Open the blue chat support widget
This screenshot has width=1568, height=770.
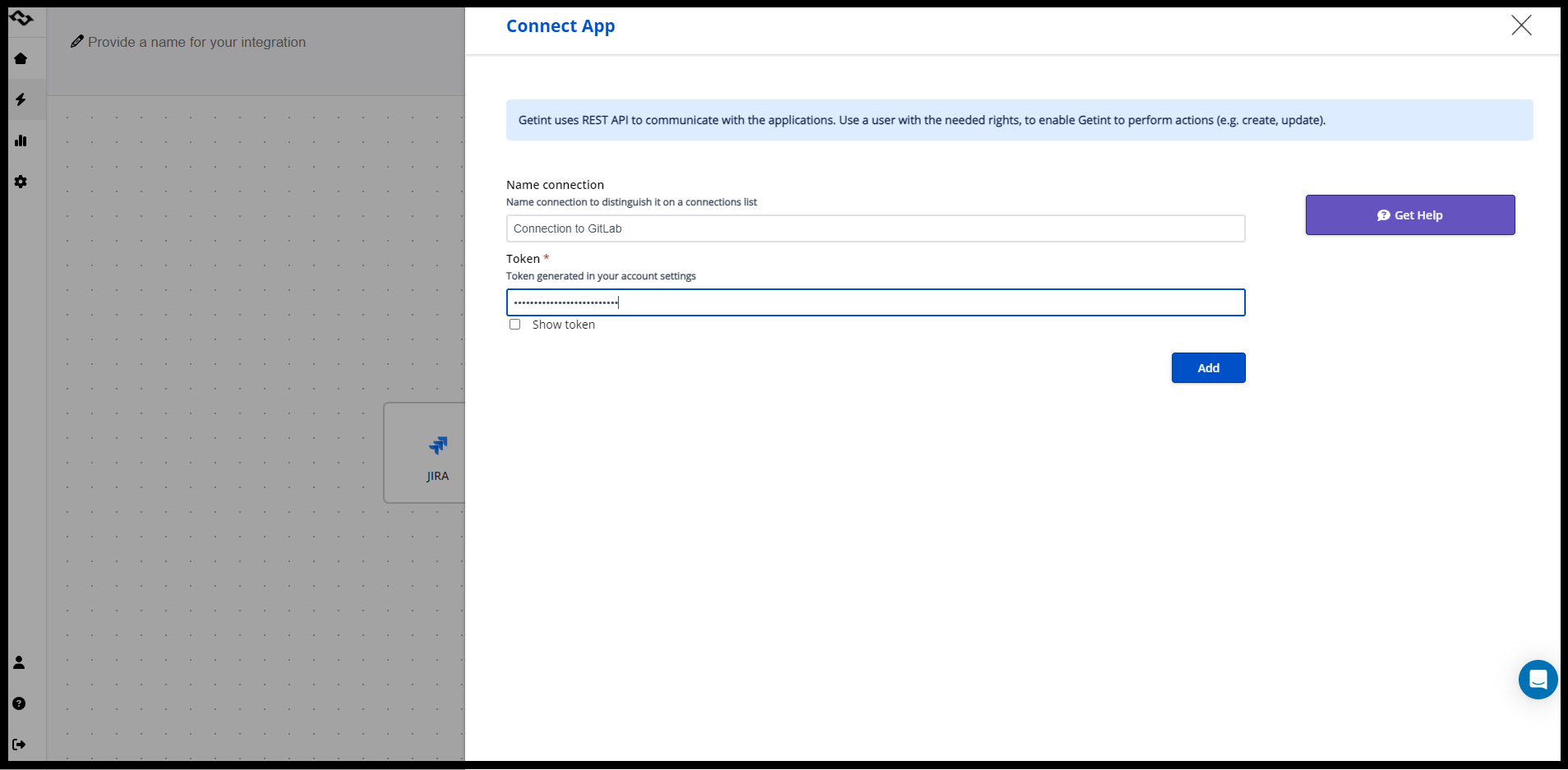click(x=1538, y=680)
